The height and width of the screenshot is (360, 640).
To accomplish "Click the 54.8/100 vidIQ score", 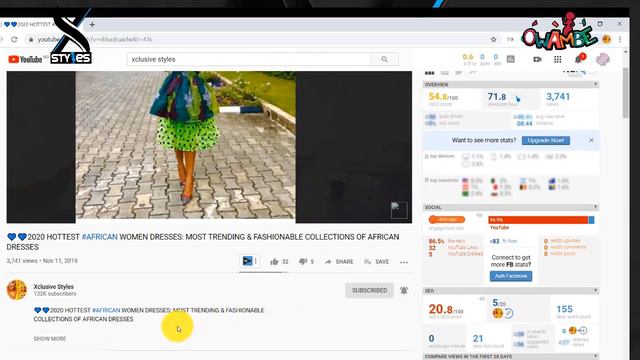I will (443, 97).
